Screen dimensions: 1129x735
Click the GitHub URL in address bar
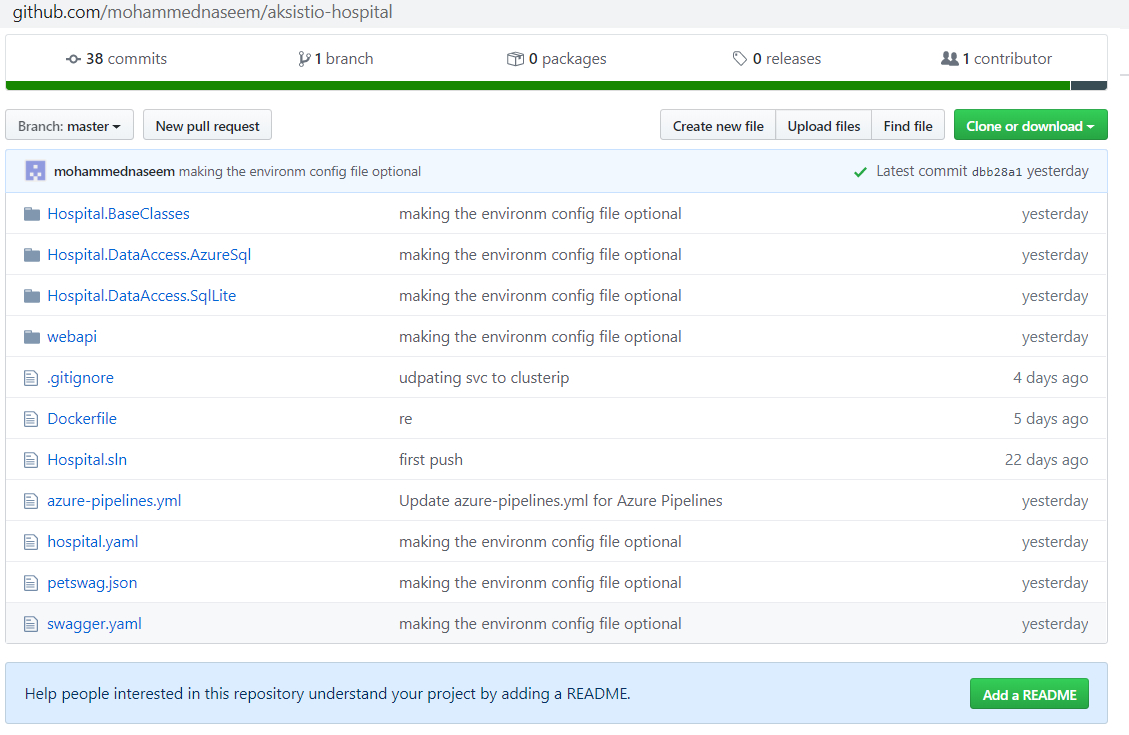202,12
